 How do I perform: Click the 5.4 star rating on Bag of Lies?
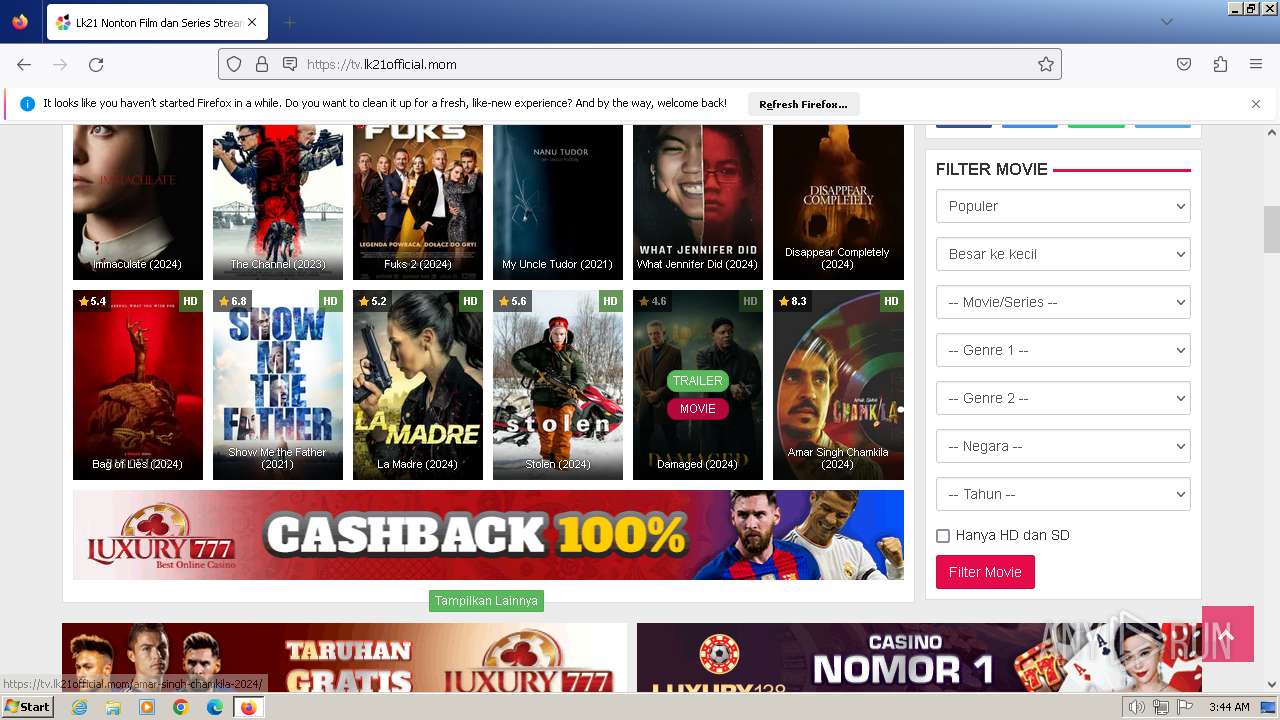tap(92, 301)
